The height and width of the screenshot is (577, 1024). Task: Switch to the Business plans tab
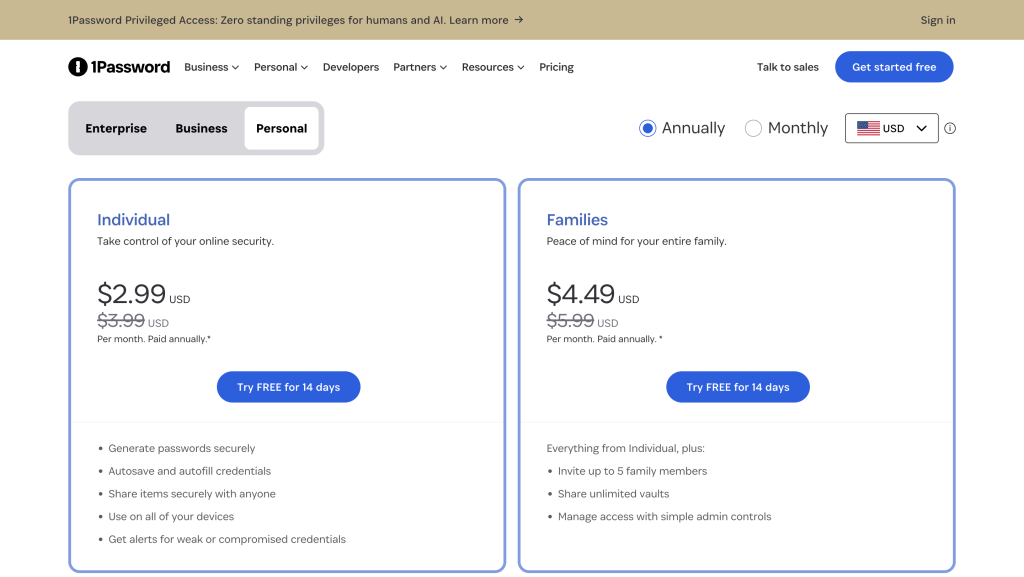click(201, 129)
